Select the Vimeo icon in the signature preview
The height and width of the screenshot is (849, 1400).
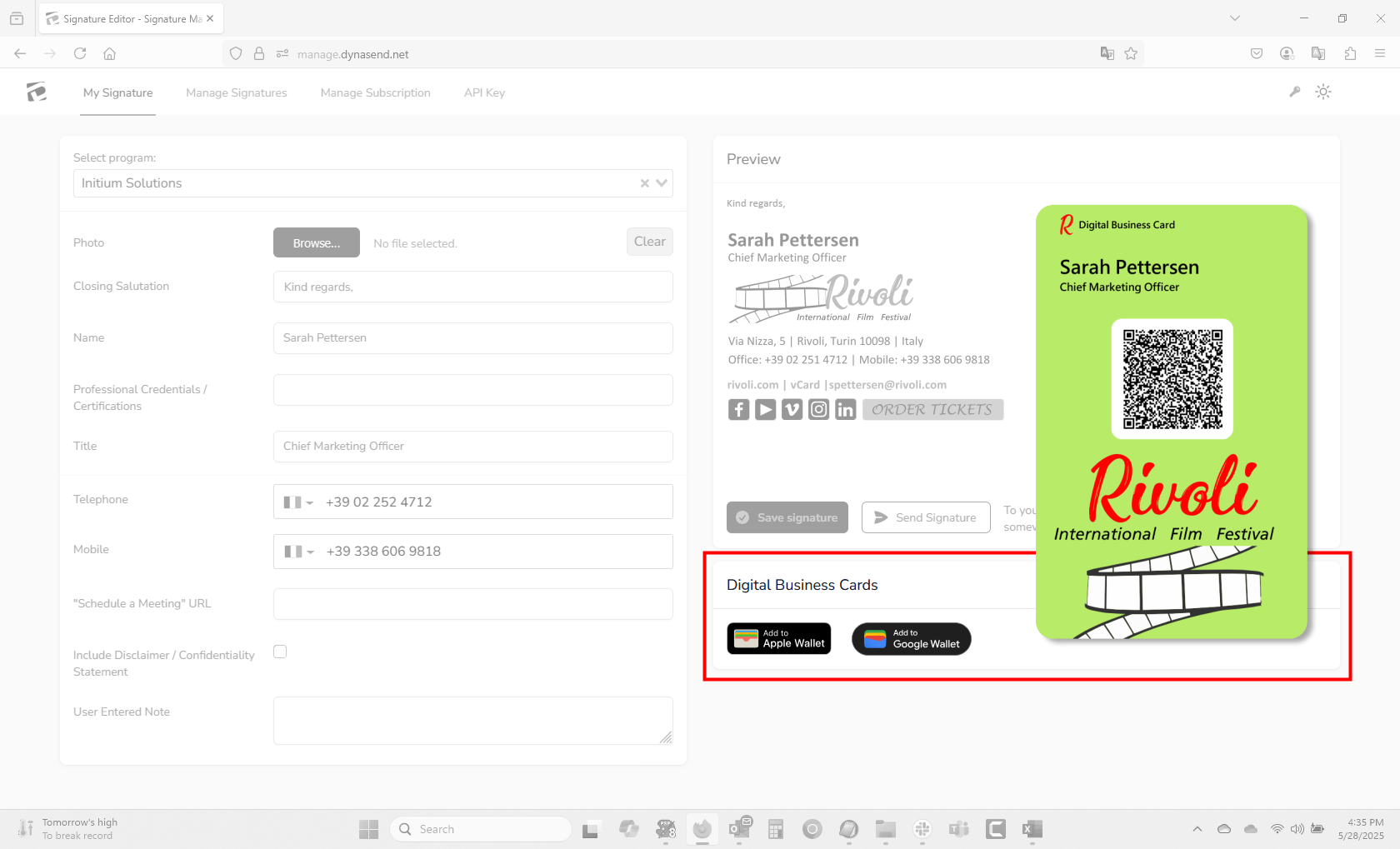click(x=792, y=409)
